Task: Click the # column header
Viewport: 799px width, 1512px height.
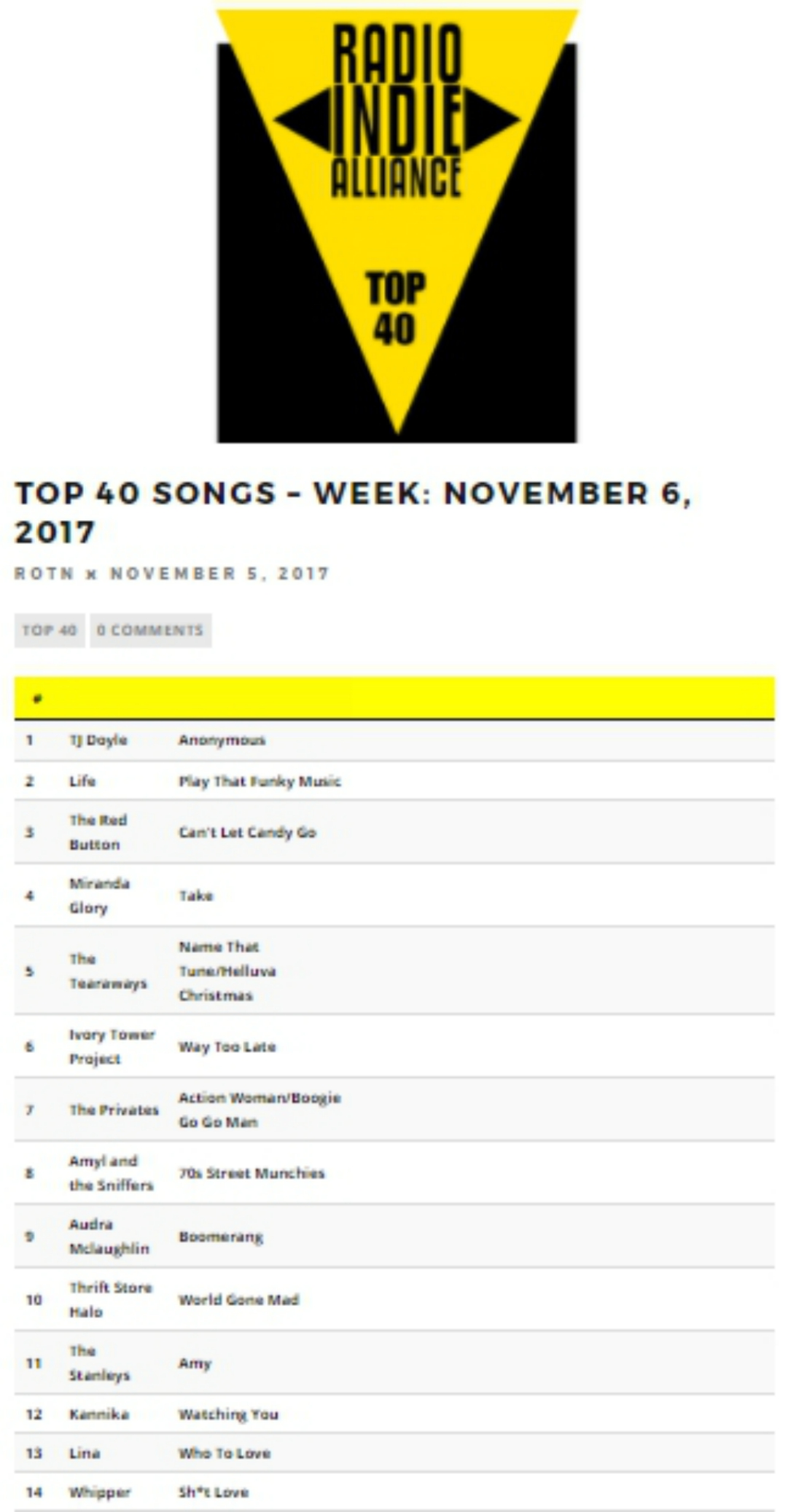Action: point(37,699)
